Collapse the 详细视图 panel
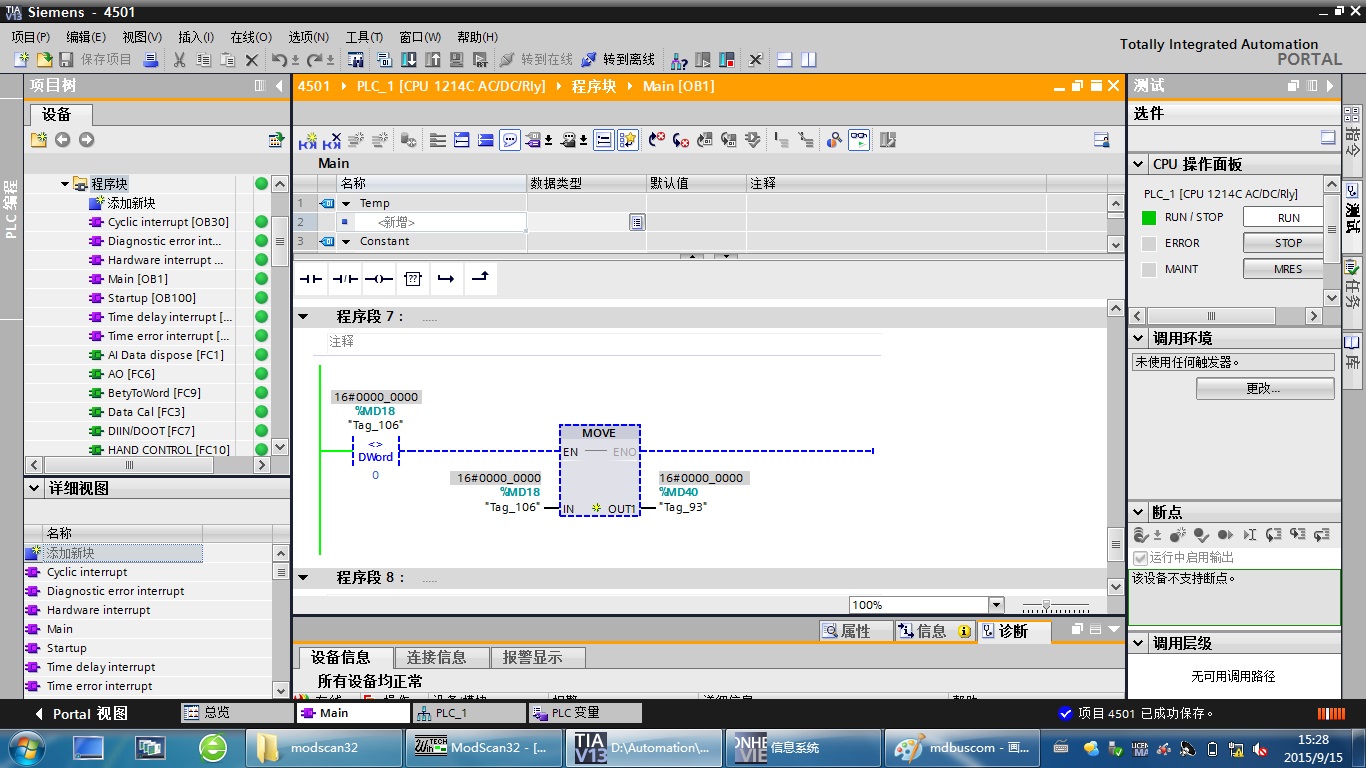The width and height of the screenshot is (1366, 768). [35, 489]
